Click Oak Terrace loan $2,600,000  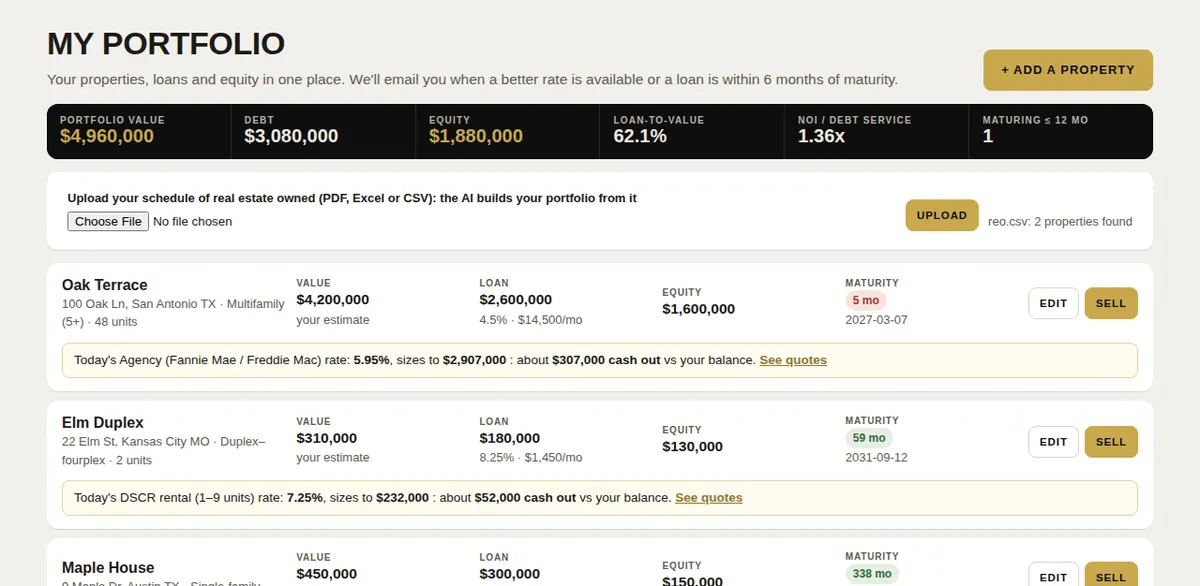coord(516,300)
